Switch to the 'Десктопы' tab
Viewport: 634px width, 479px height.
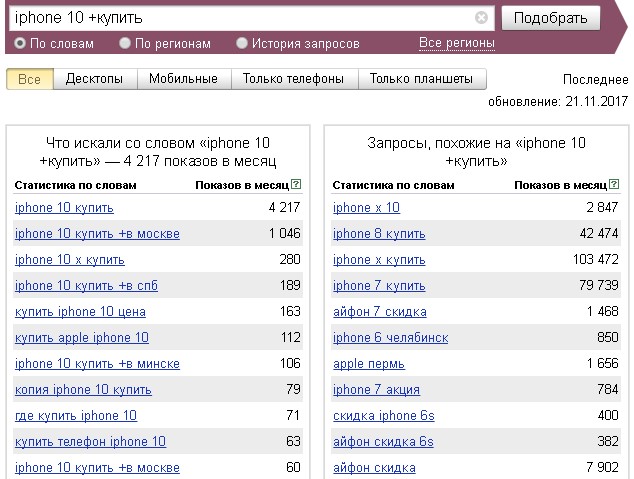tap(95, 79)
